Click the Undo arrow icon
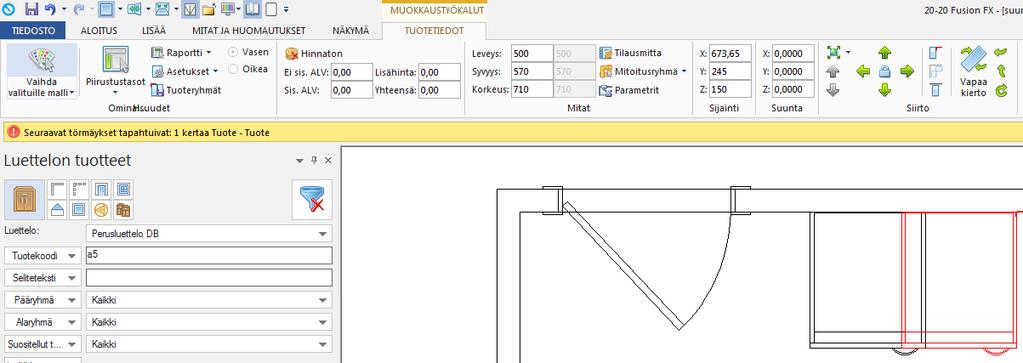Screen dimensions: 1023x363 point(50,9)
